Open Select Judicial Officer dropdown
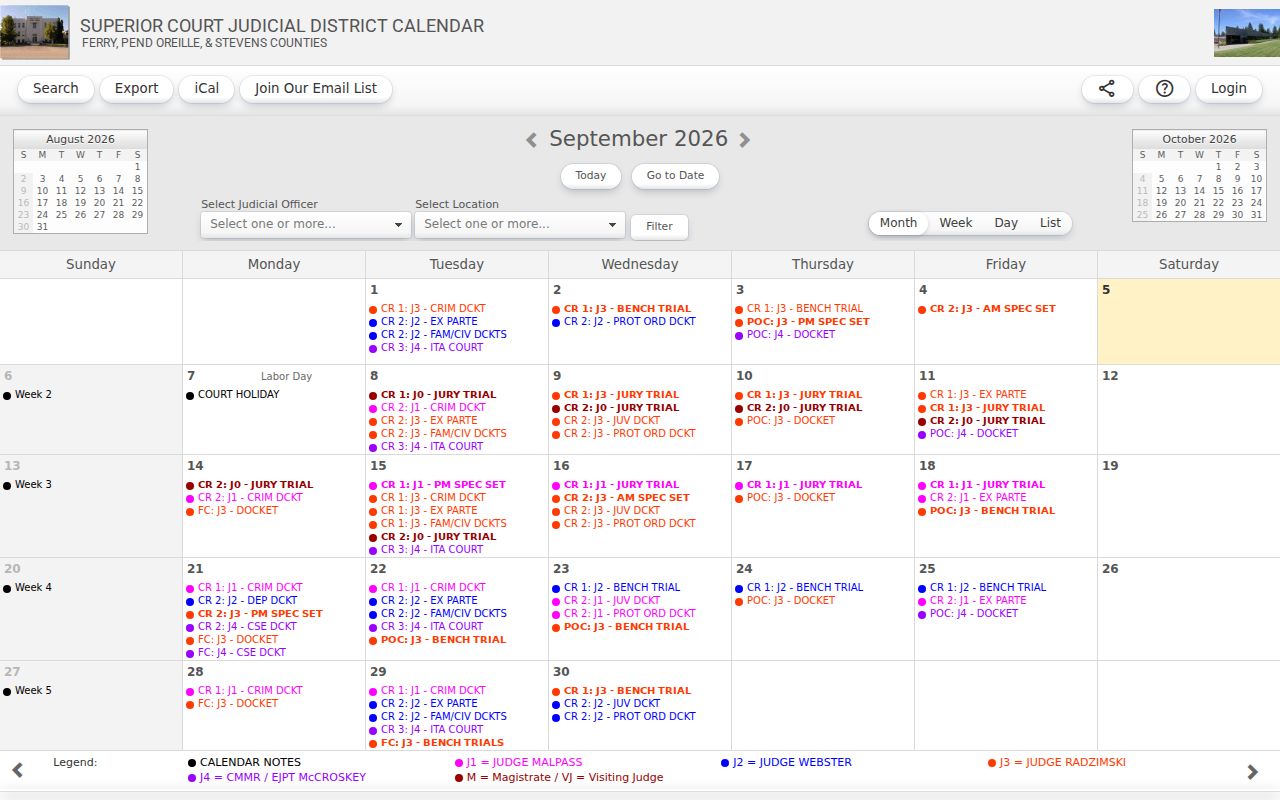Screen dimensions: 1280x800 (306, 224)
